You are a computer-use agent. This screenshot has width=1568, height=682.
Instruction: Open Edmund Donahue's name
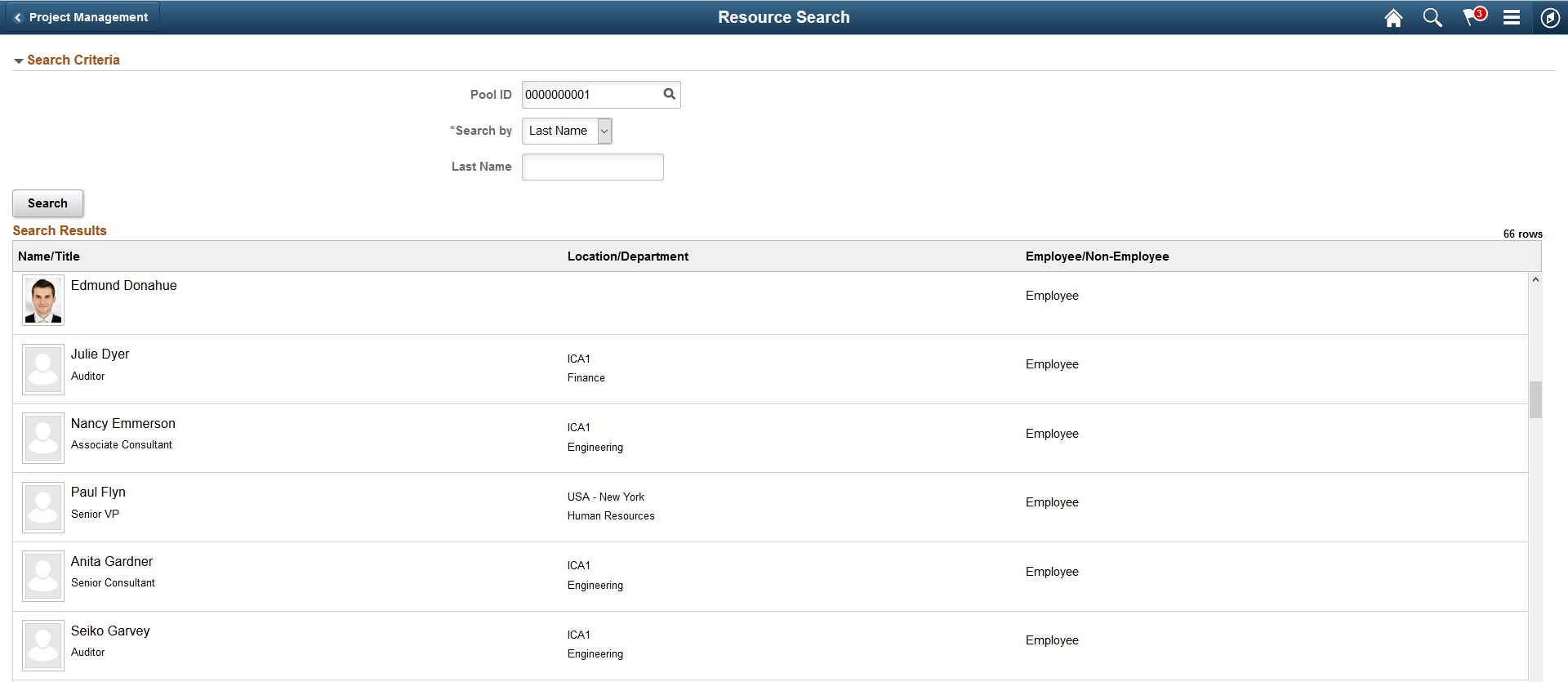click(124, 285)
